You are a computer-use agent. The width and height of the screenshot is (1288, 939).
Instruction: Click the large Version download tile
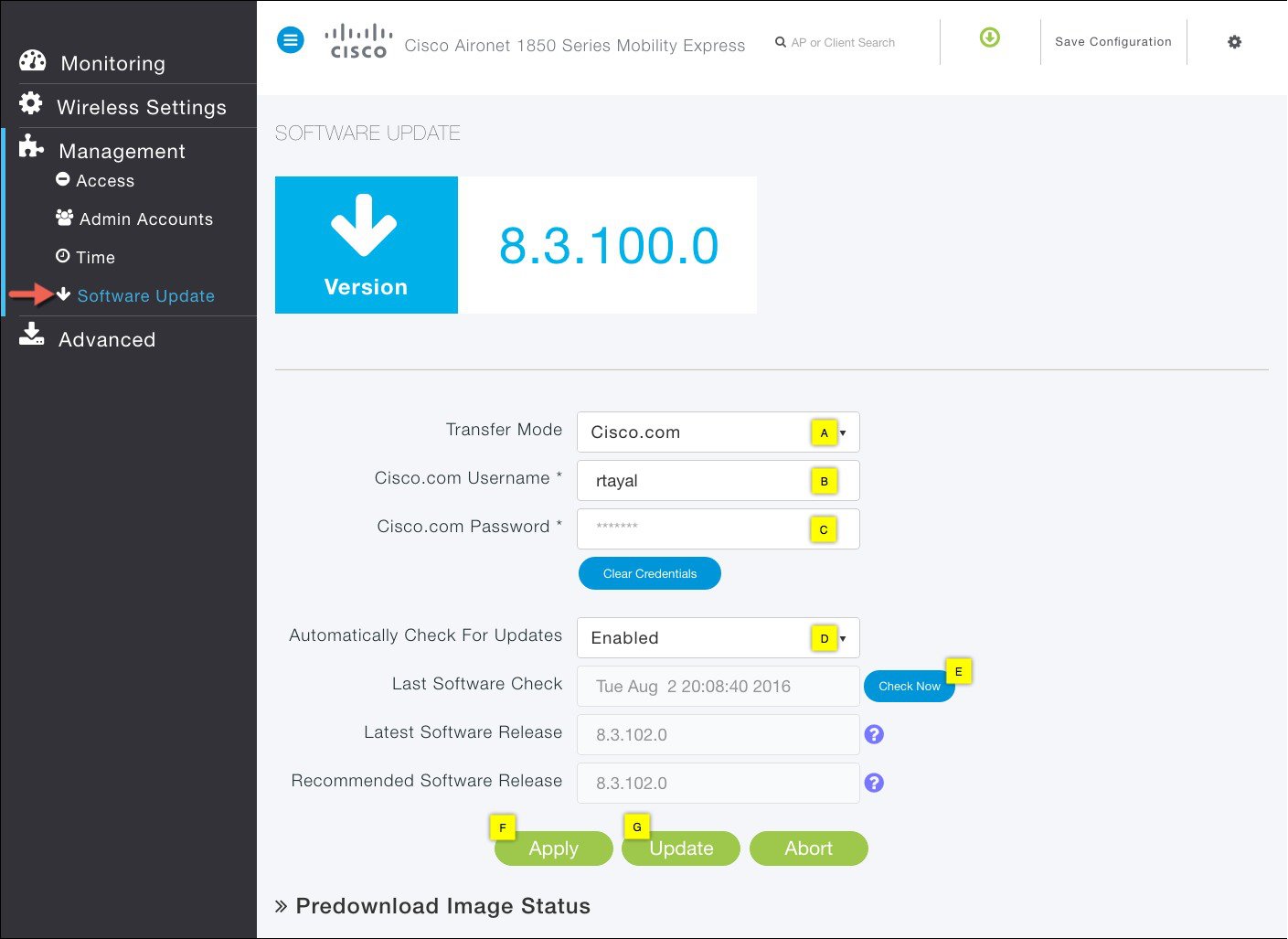[367, 245]
